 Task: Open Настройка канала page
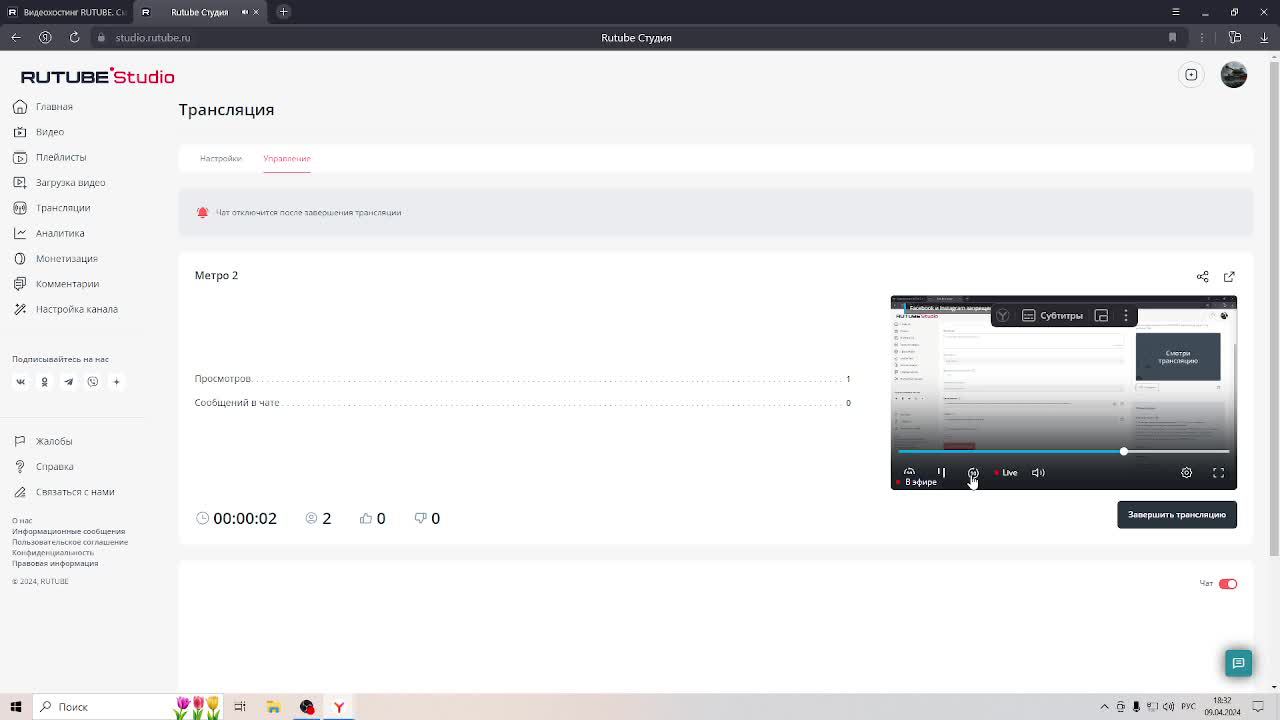65,309
